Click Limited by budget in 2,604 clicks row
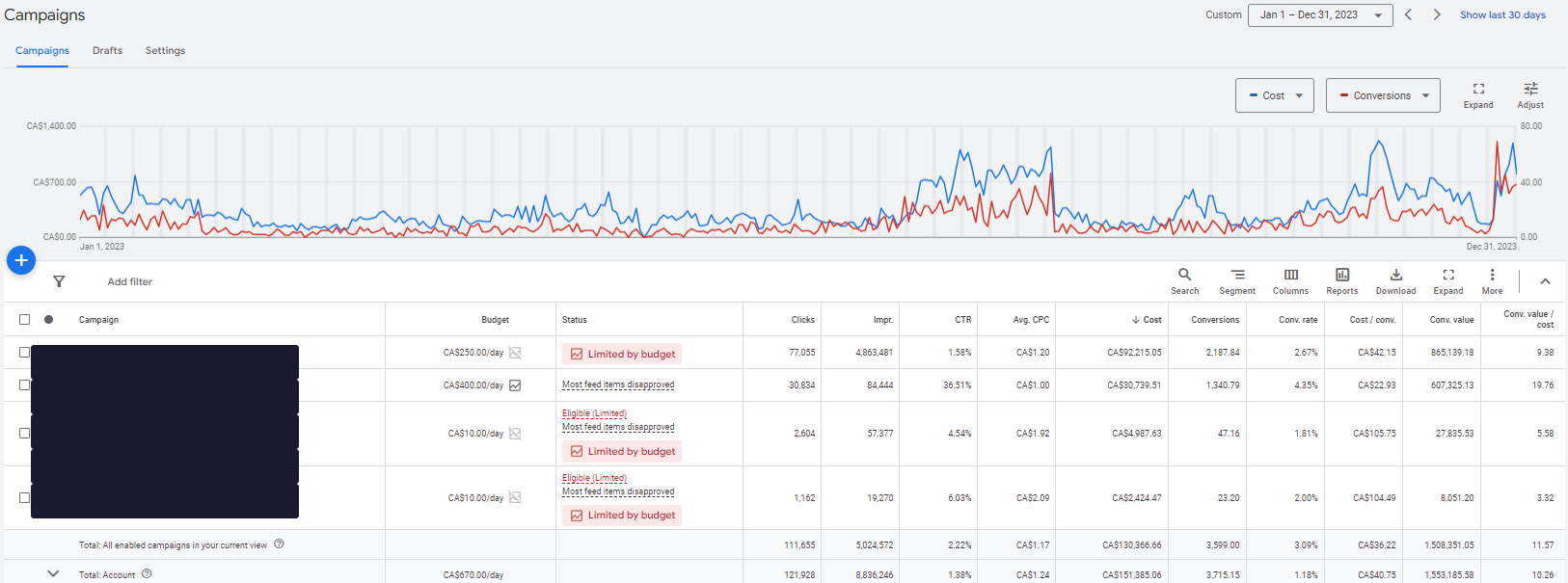The height and width of the screenshot is (583, 1568). point(622,451)
